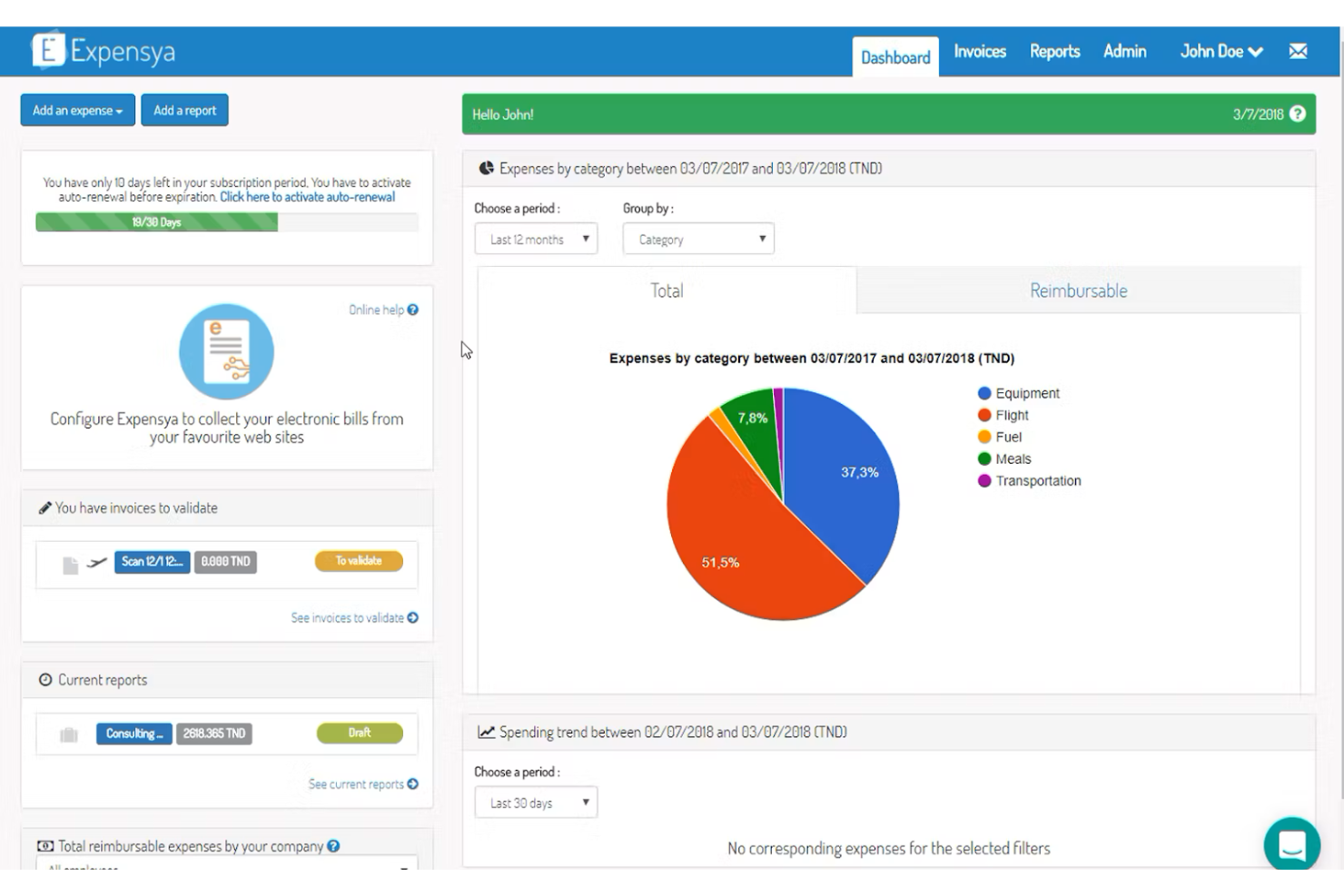Click arrow icon beside See invoices to validate
This screenshot has width=1344, height=896.
pos(413,617)
